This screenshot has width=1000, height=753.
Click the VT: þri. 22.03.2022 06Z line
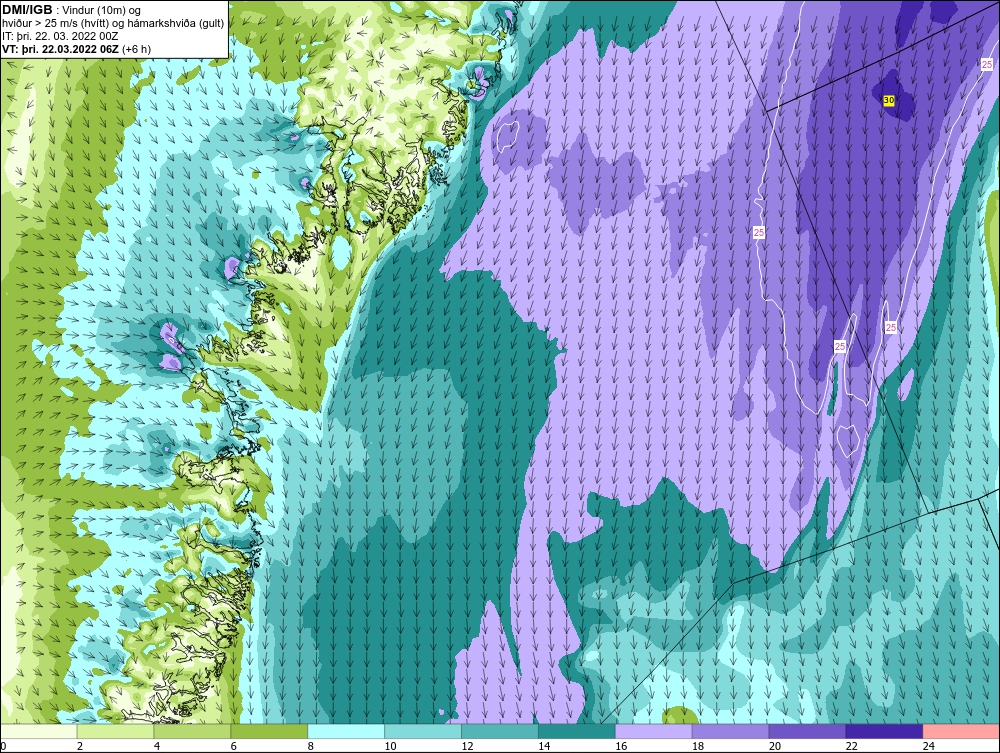[x=77, y=49]
